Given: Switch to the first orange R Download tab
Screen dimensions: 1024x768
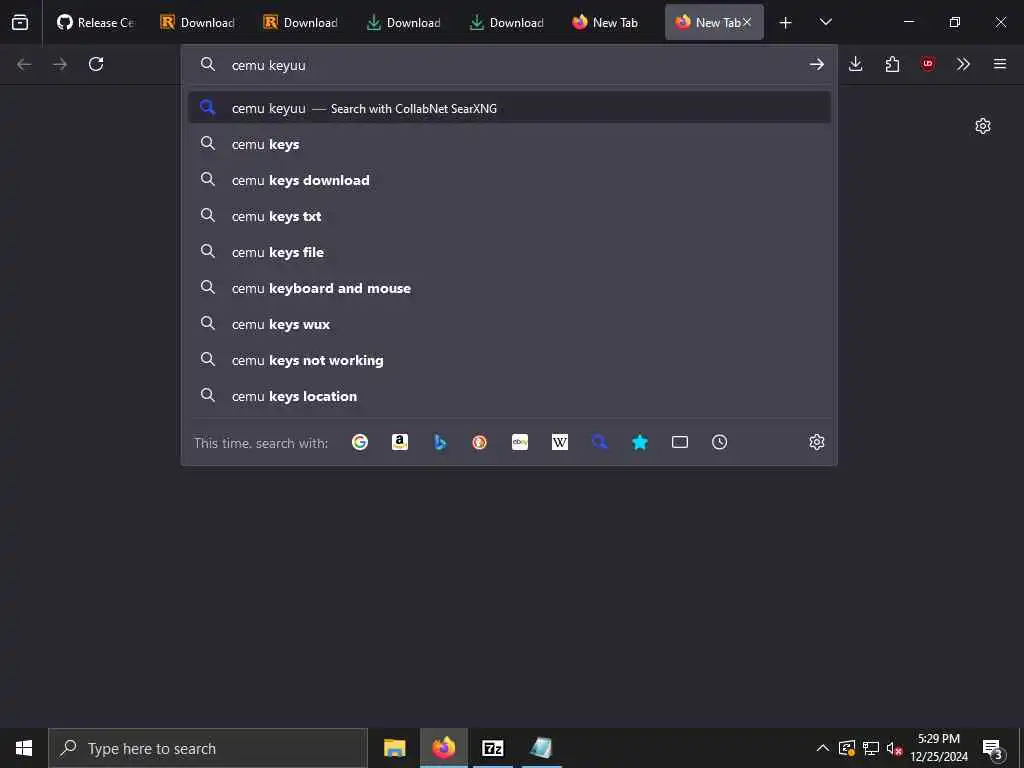Looking at the screenshot, I should tap(198, 22).
